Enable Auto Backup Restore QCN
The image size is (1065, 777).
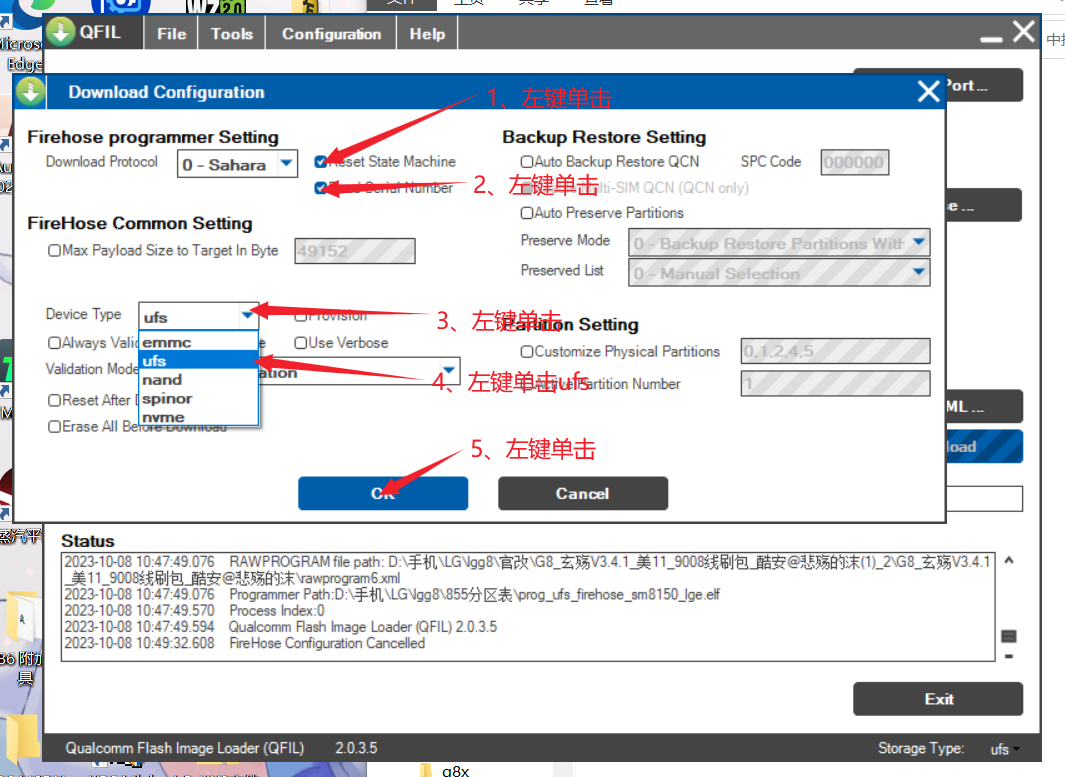point(527,161)
